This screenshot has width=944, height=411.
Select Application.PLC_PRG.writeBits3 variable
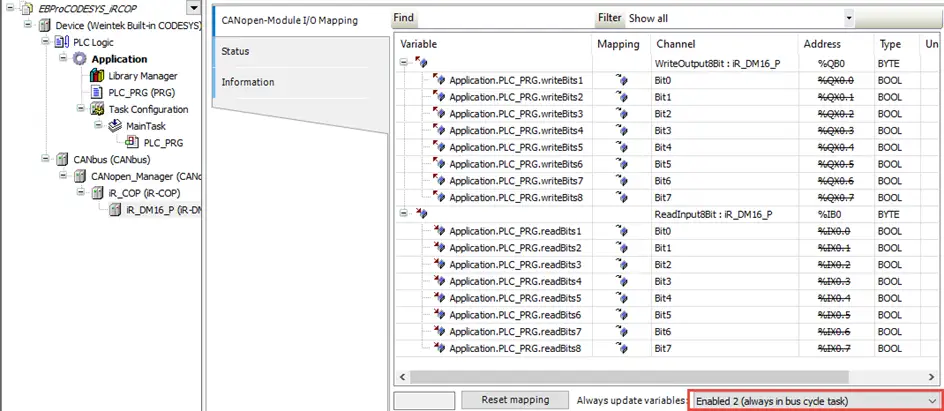[x=516, y=114]
